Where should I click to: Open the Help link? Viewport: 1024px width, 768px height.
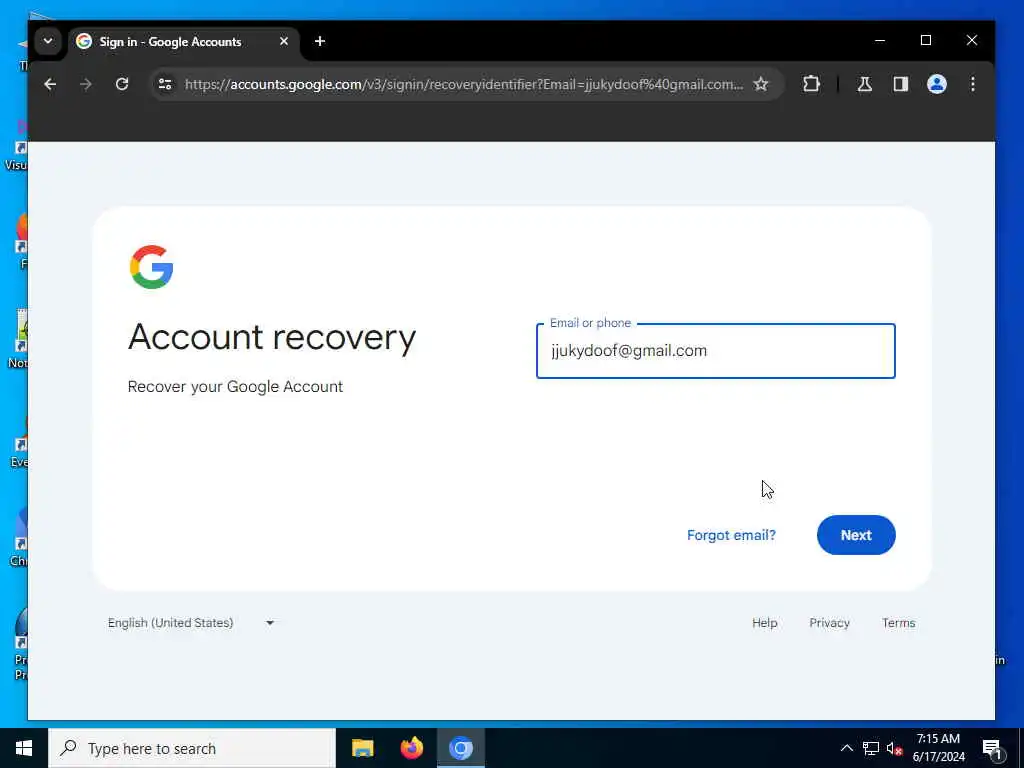pos(765,623)
